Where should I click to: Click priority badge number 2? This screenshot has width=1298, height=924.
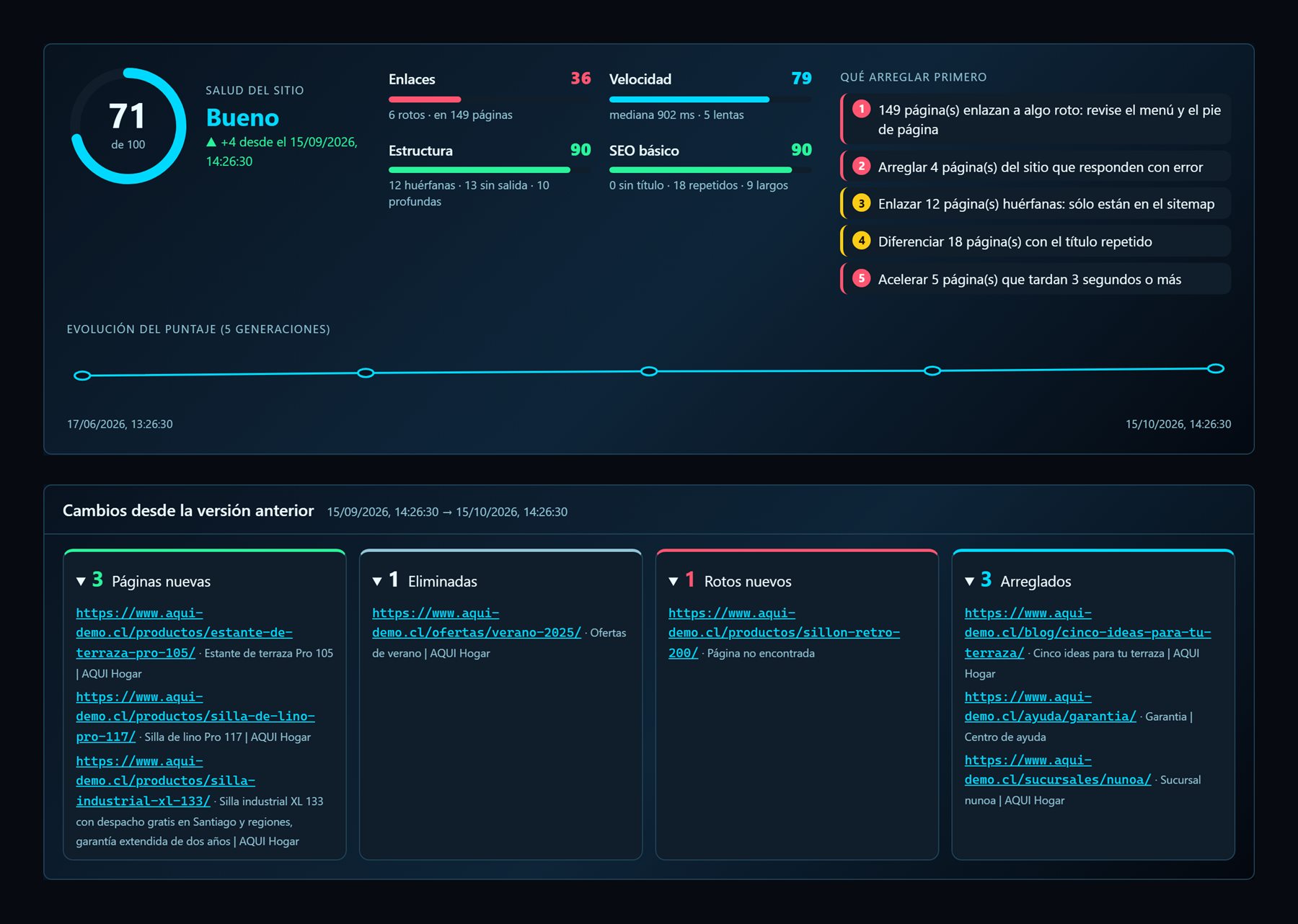pos(861,166)
